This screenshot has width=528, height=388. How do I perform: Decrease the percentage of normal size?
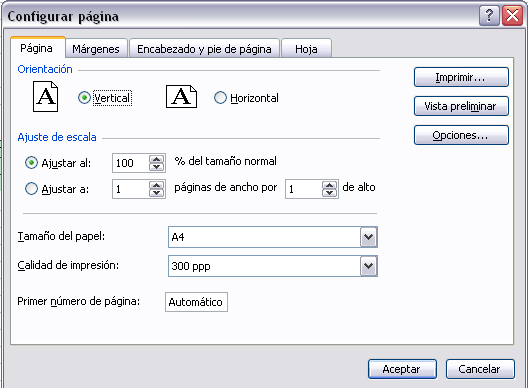pos(157,167)
